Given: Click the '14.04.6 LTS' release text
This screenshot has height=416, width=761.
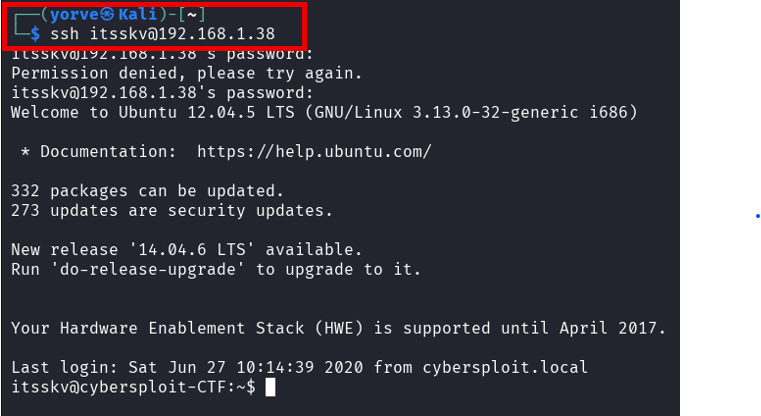Looking at the screenshot, I should click(192, 250).
